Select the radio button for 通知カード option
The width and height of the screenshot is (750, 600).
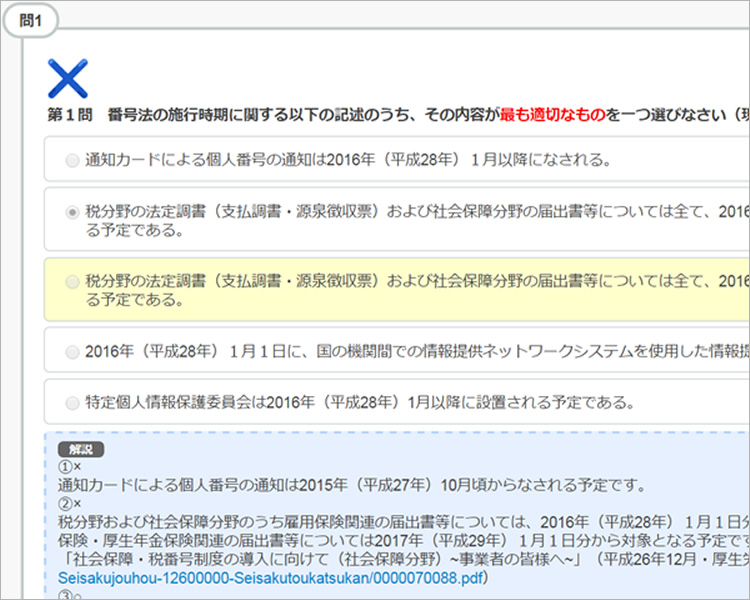[x=72, y=159]
